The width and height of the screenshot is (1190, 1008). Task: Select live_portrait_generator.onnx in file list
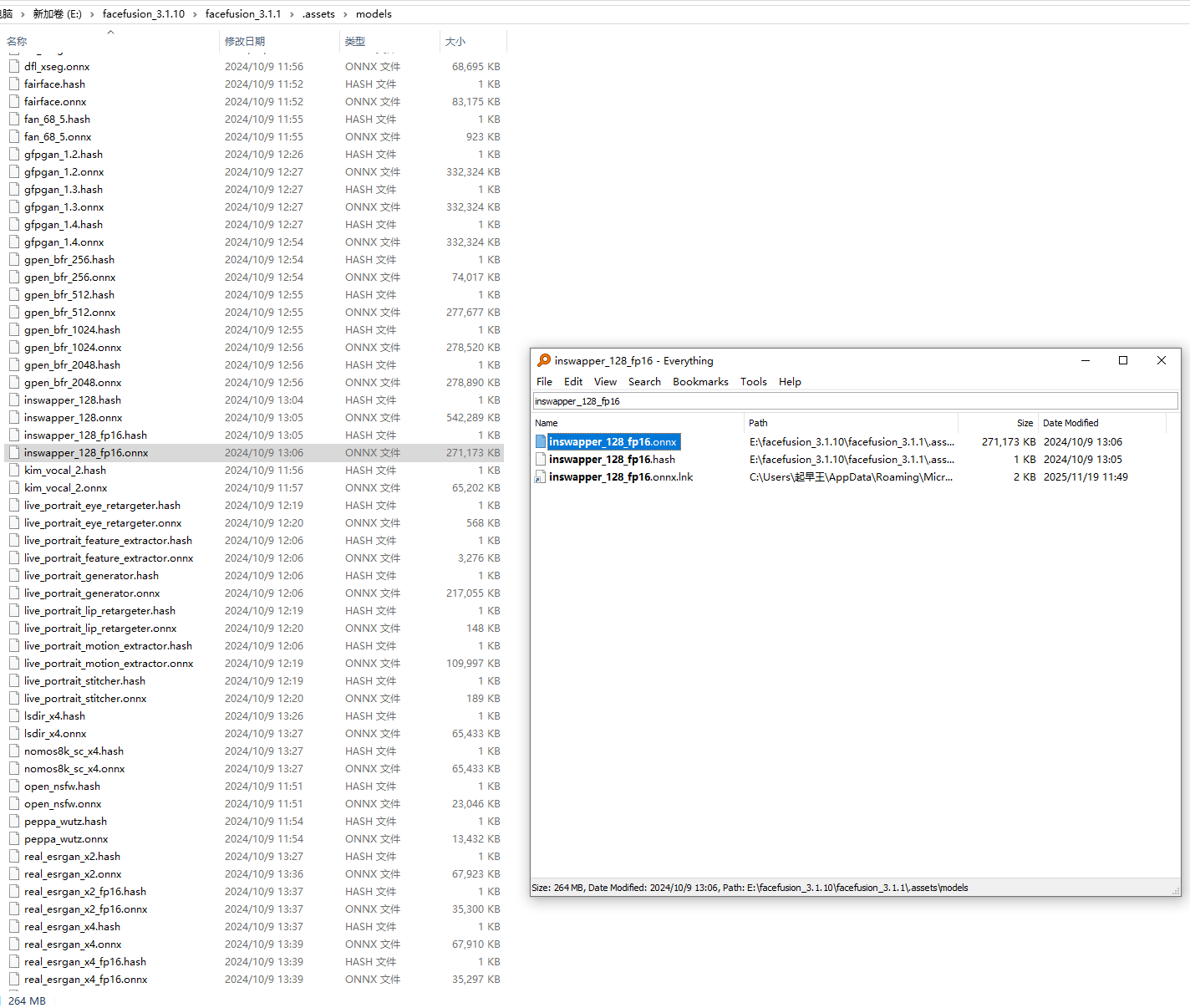(x=92, y=593)
